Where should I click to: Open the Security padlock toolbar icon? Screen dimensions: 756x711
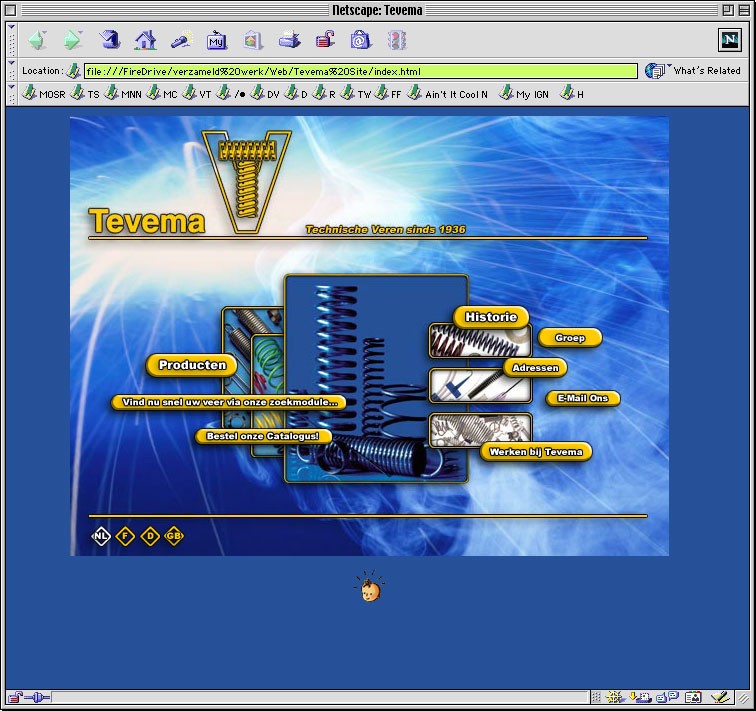point(325,40)
